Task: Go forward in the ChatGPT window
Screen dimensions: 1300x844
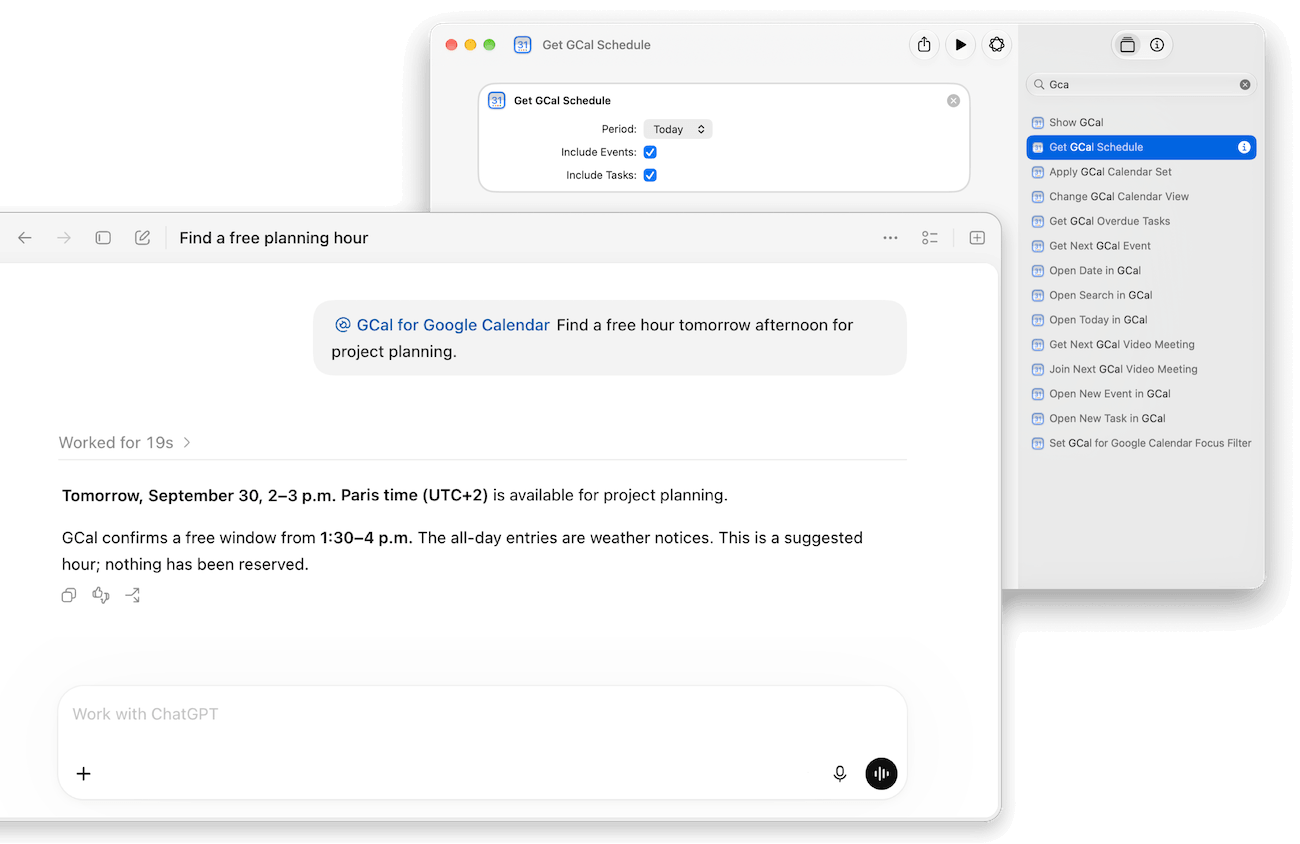Action: point(64,238)
